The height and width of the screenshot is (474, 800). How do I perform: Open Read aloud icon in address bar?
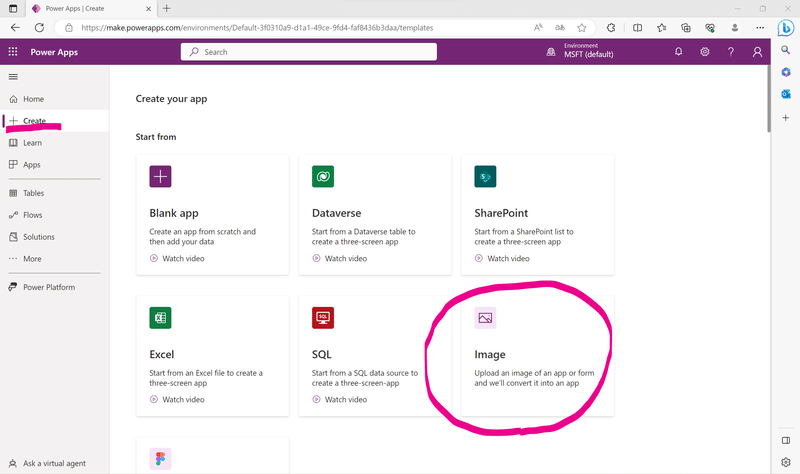pyautogui.click(x=538, y=28)
